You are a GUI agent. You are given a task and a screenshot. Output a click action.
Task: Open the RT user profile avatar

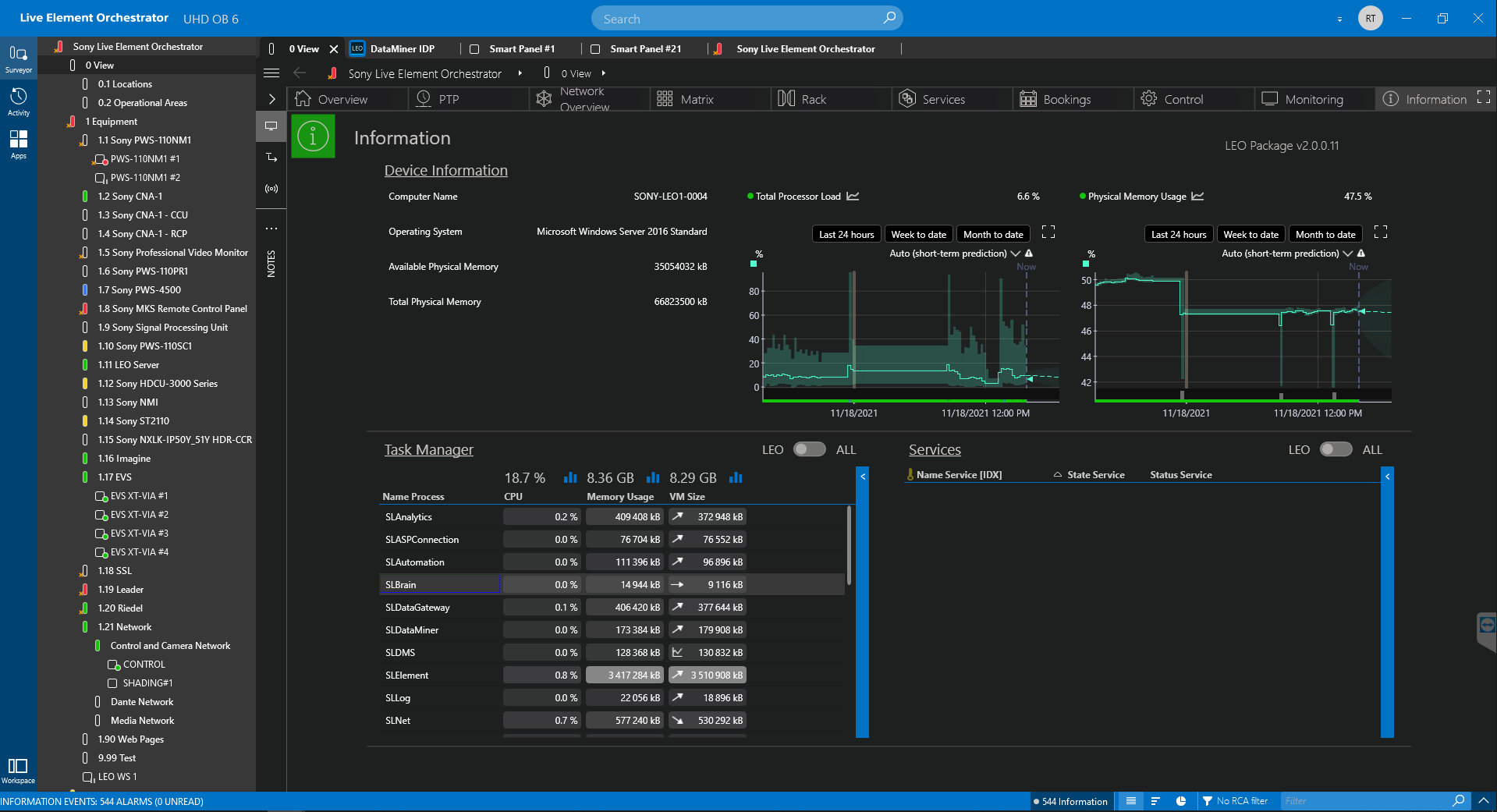point(1371,18)
